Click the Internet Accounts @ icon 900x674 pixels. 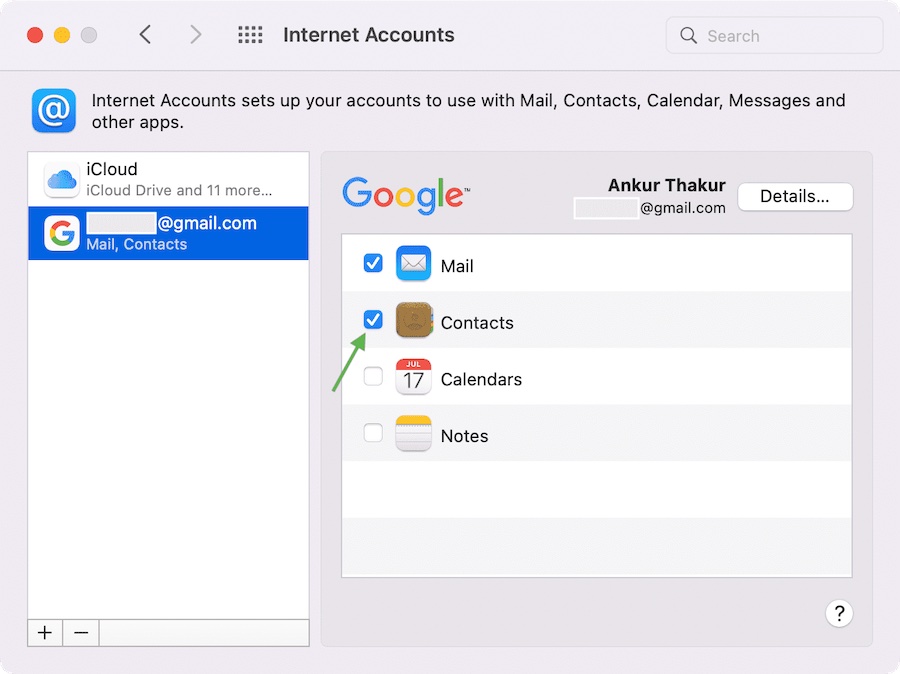(x=53, y=110)
